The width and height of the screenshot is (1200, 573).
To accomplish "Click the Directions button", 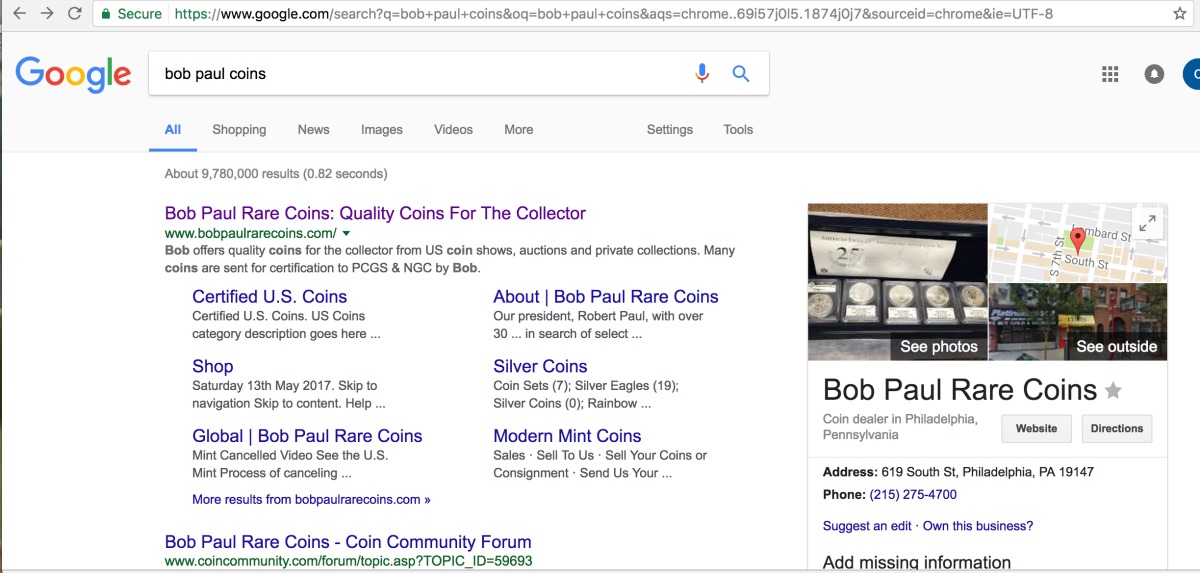I will (1117, 429).
